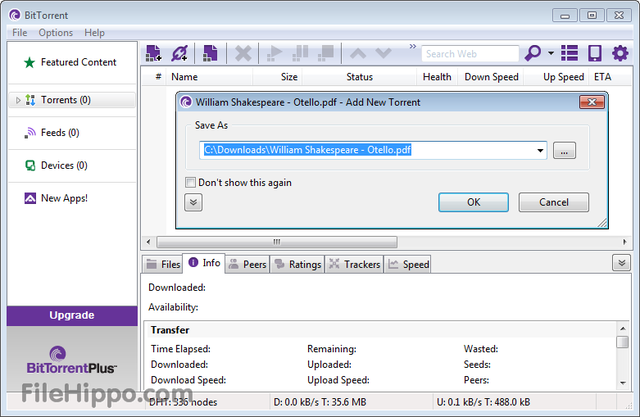Open Preferences via the gear icon
The height and width of the screenshot is (417, 640).
pos(620,53)
